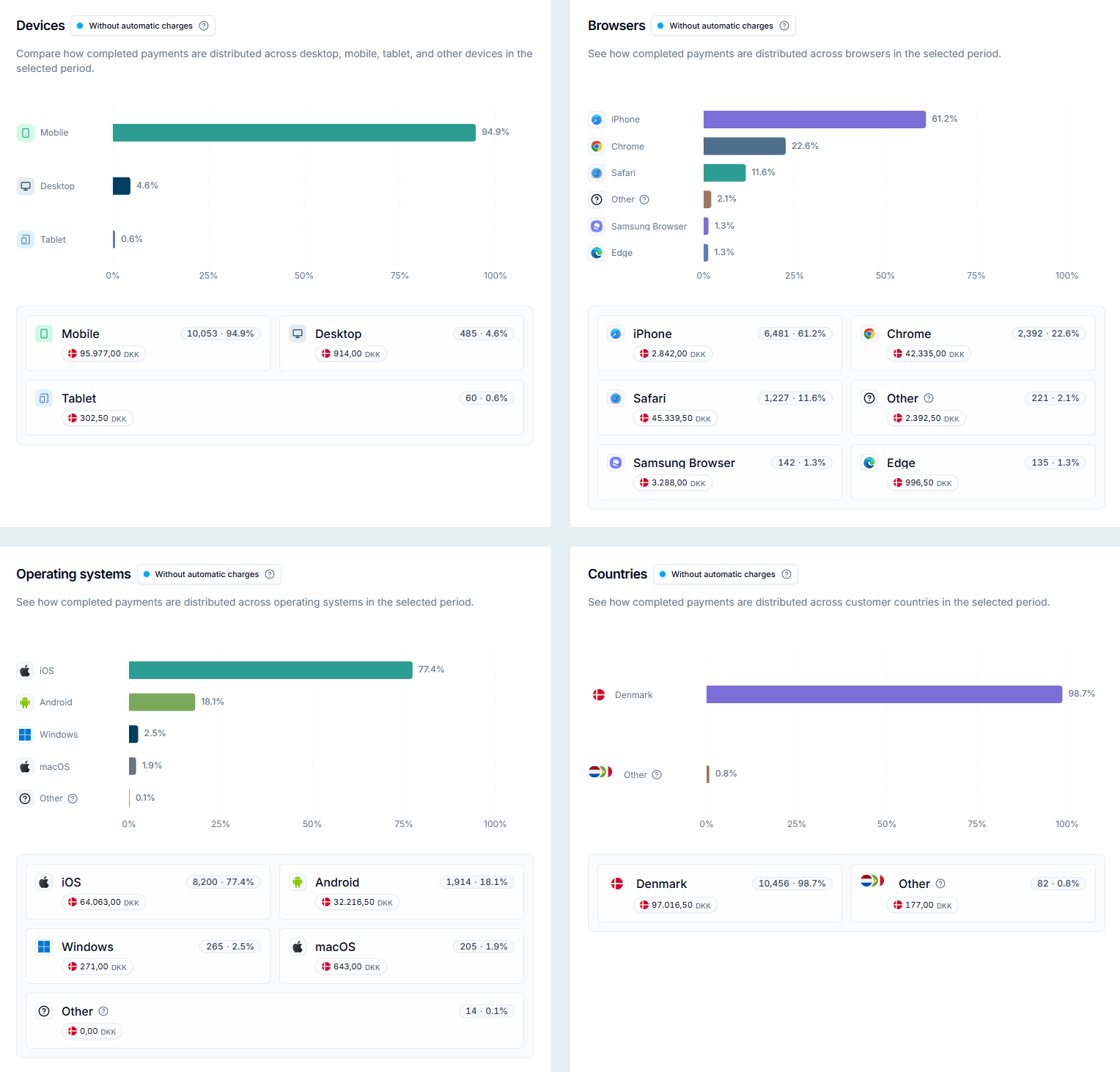Click the stacked flags icon for Other countries chart row
1120x1072 pixels.
pyautogui.click(x=600, y=772)
